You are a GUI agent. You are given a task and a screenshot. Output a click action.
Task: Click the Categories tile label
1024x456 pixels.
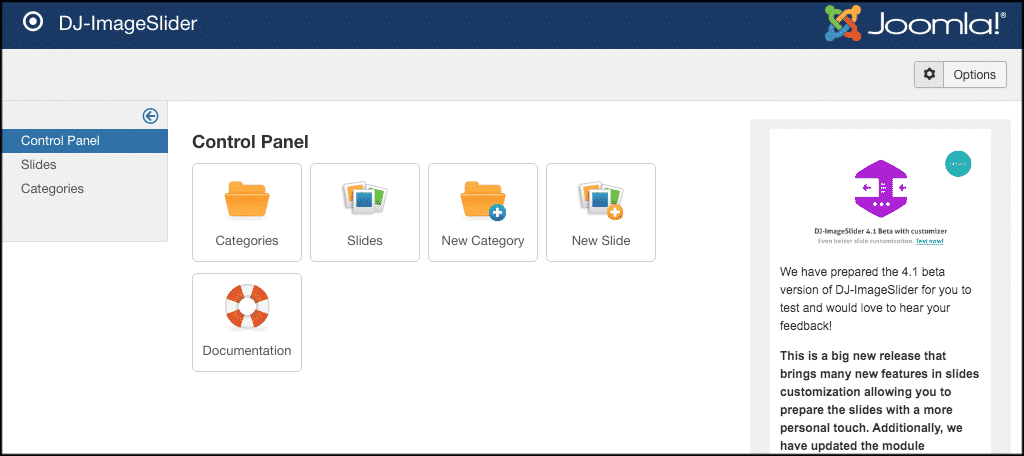pyautogui.click(x=247, y=240)
